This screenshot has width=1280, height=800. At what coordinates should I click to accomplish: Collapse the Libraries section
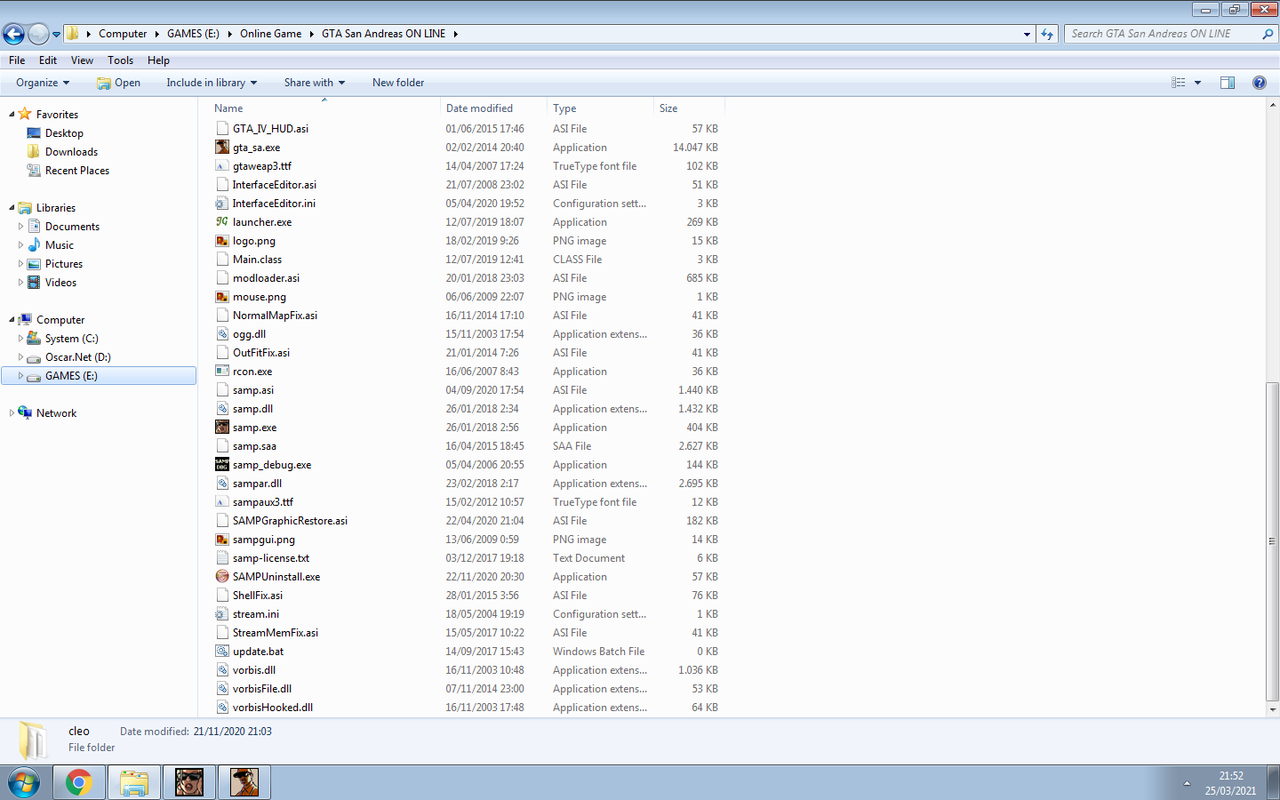(x=12, y=208)
